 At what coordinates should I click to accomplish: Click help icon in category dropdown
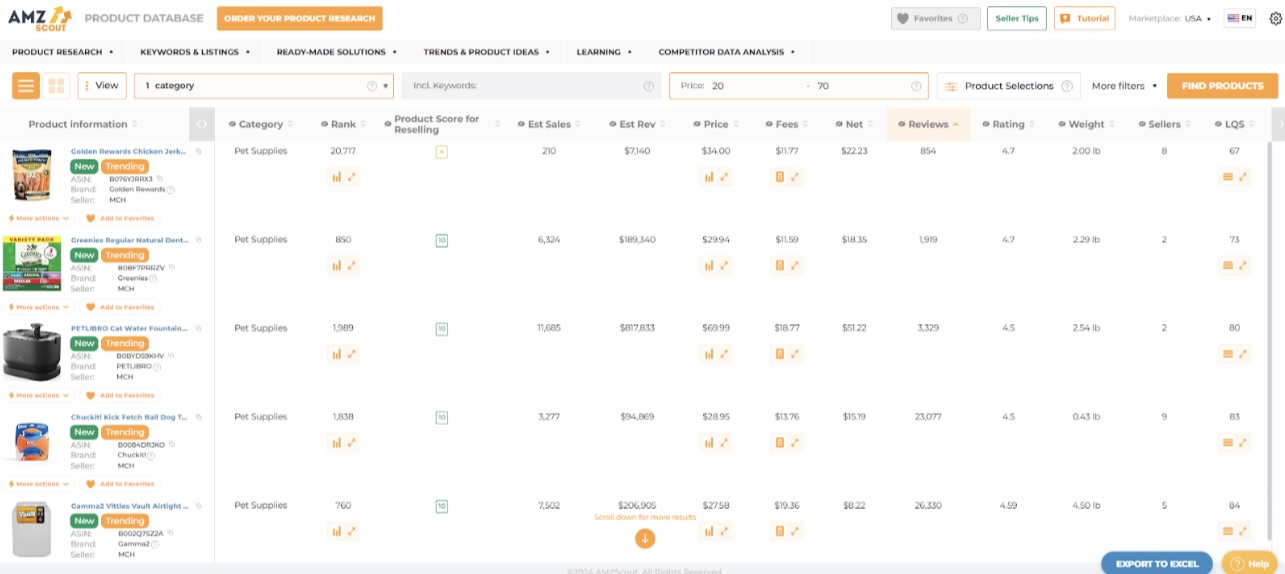pyautogui.click(x=372, y=86)
